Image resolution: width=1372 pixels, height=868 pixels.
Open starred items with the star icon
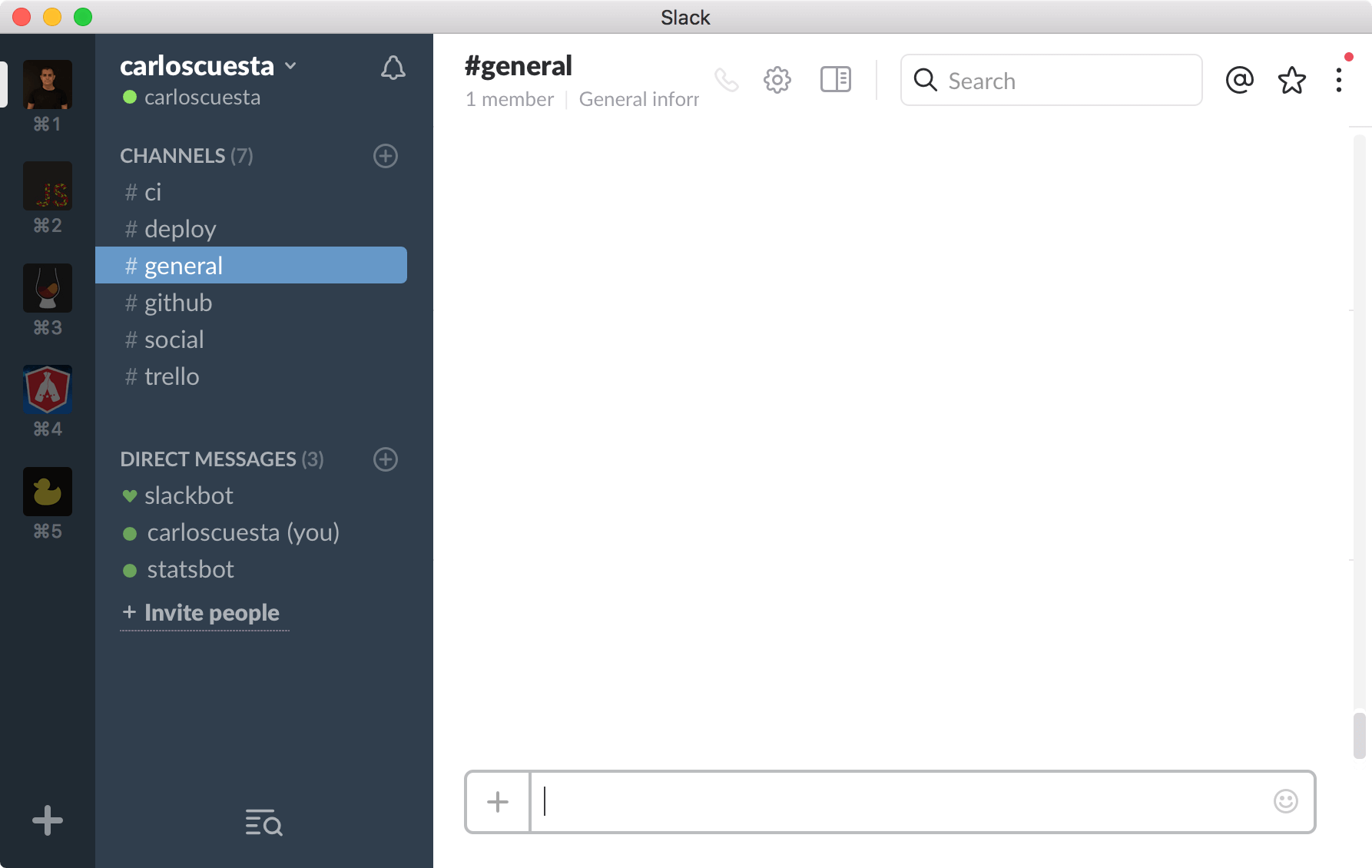click(x=1292, y=80)
